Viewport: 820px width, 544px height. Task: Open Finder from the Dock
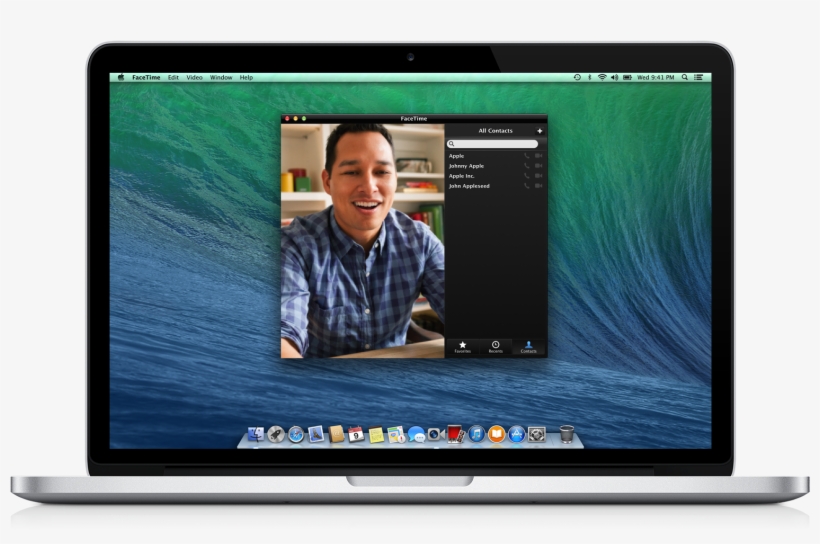256,434
